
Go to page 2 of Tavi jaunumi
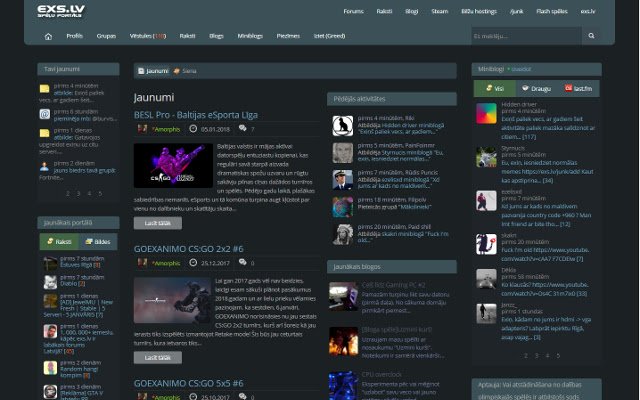pyautogui.click(x=68, y=193)
